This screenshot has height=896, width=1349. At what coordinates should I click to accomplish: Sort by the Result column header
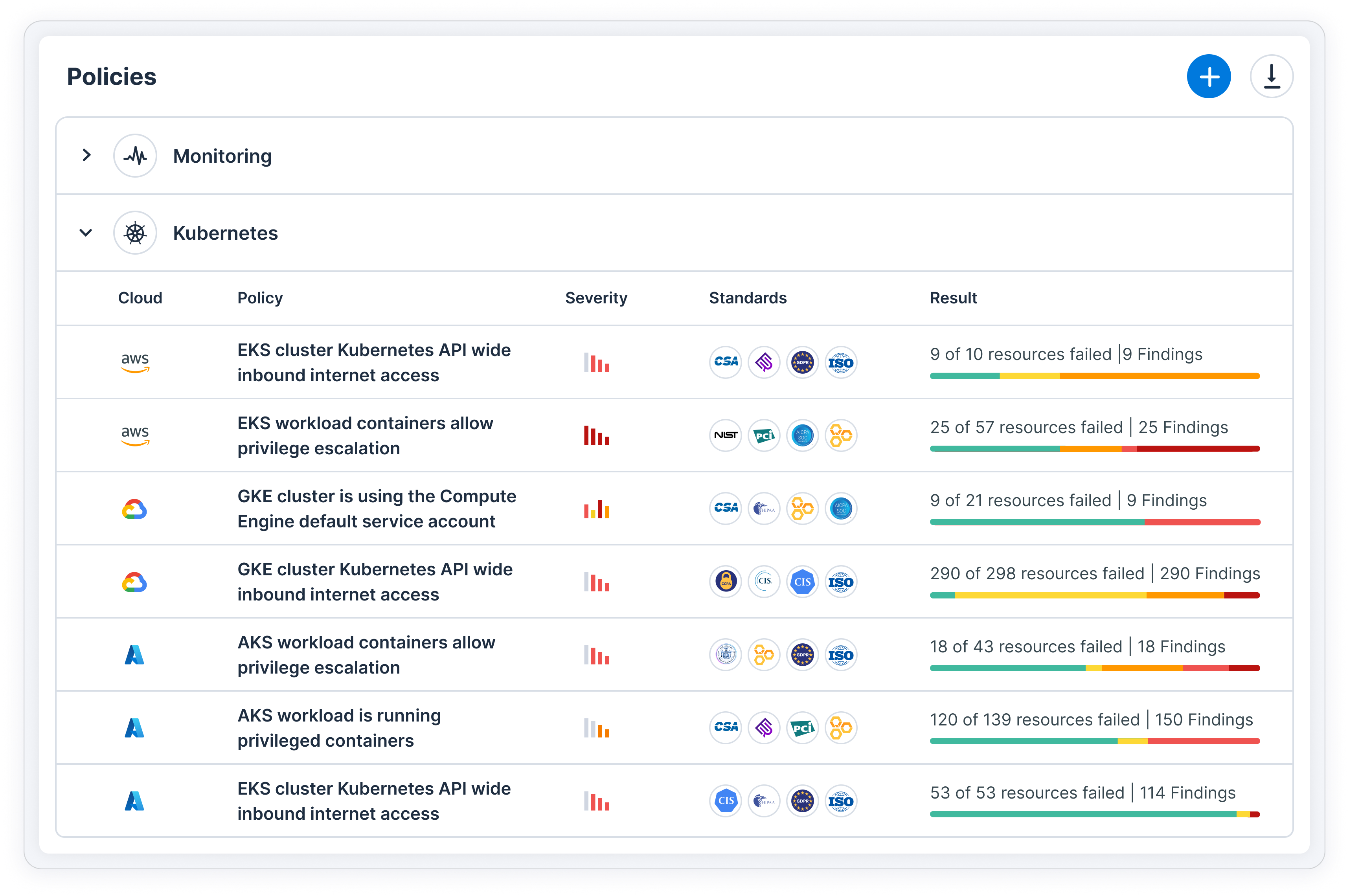point(953,298)
